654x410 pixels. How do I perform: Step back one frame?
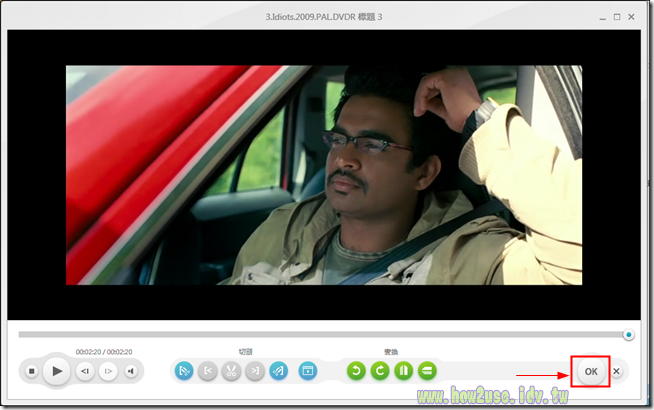(85, 371)
